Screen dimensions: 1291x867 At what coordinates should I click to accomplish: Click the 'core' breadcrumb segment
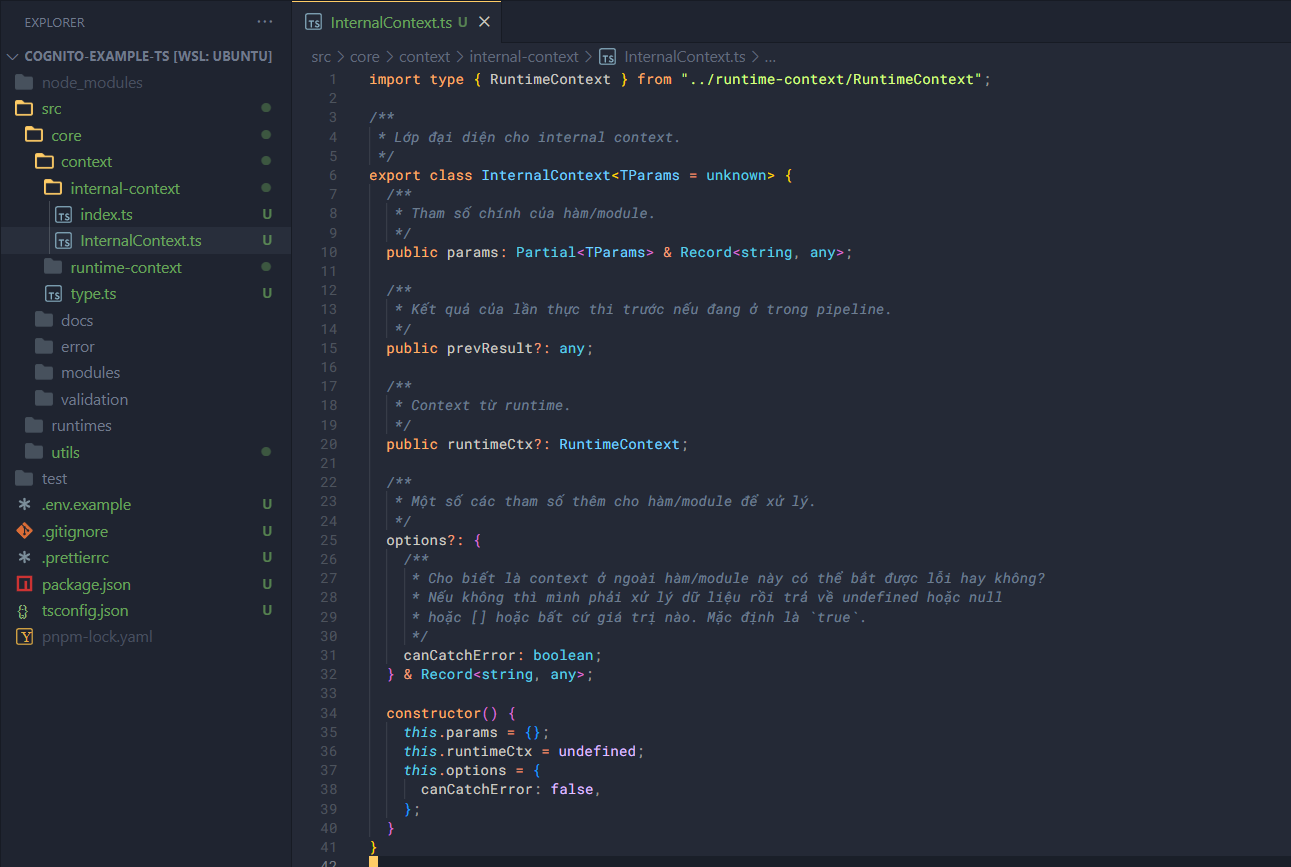(x=365, y=57)
